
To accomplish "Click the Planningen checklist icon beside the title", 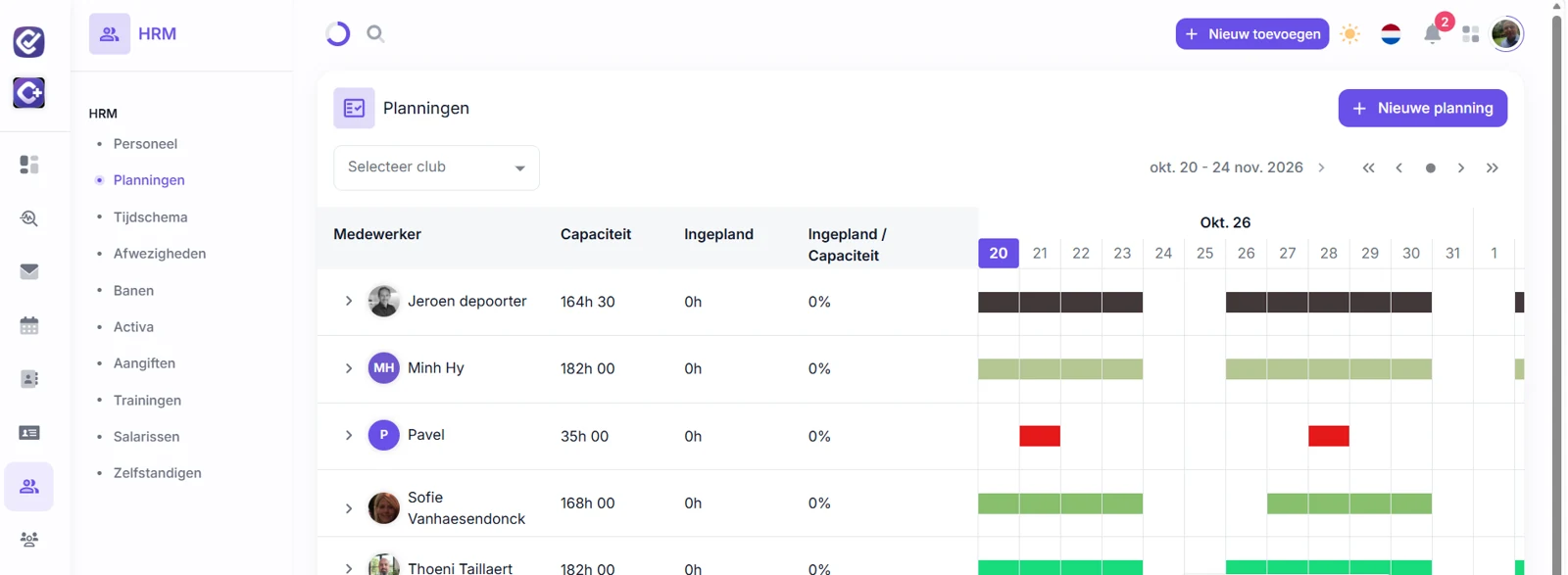I will tap(354, 108).
